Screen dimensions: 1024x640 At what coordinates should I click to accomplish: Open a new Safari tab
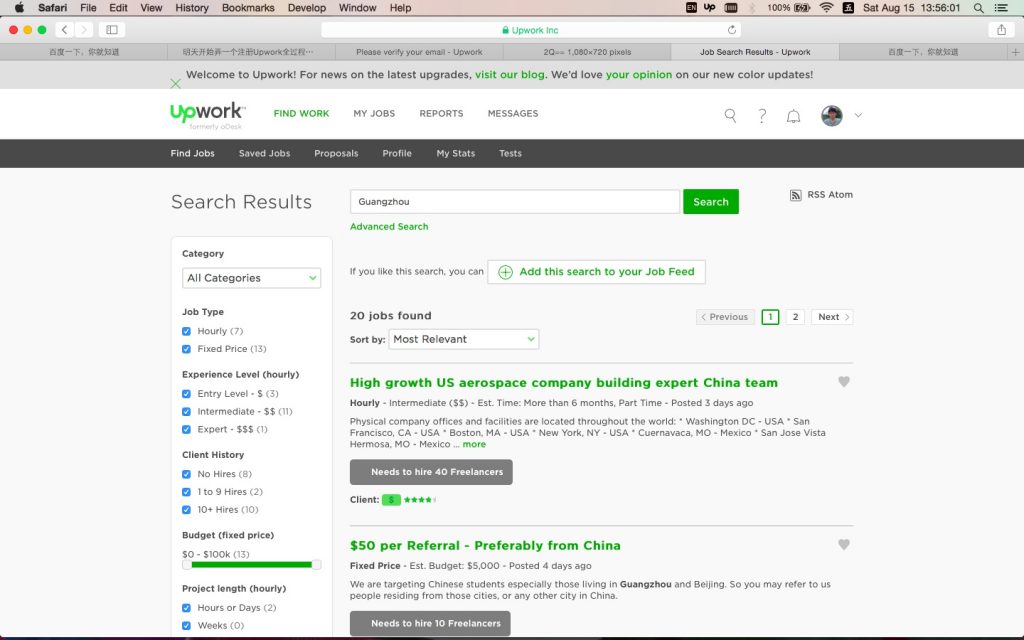point(1015,52)
